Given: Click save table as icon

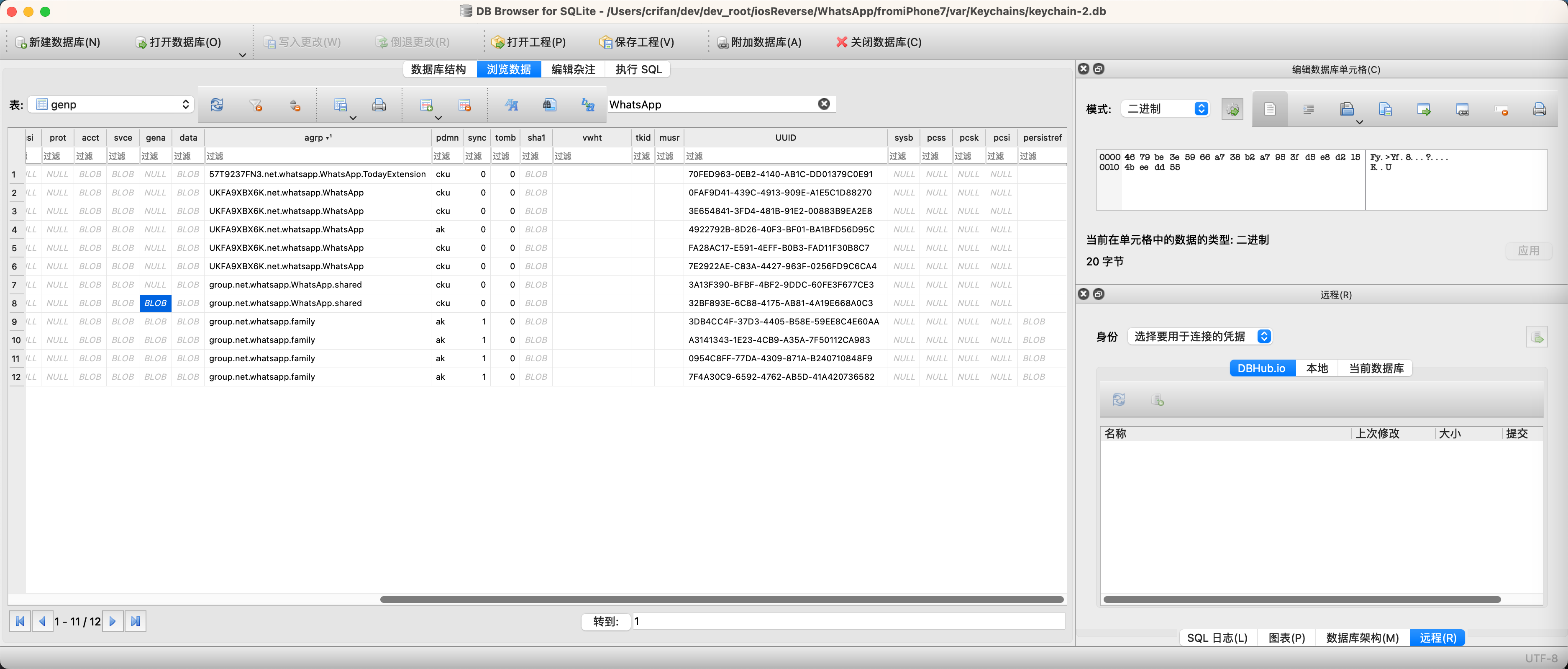Looking at the screenshot, I should pos(340,105).
